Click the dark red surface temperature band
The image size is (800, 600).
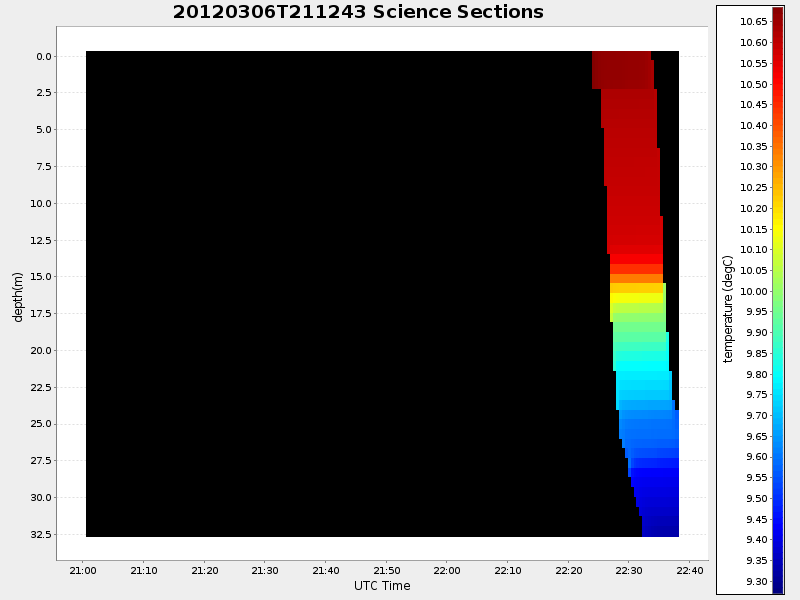(622, 70)
